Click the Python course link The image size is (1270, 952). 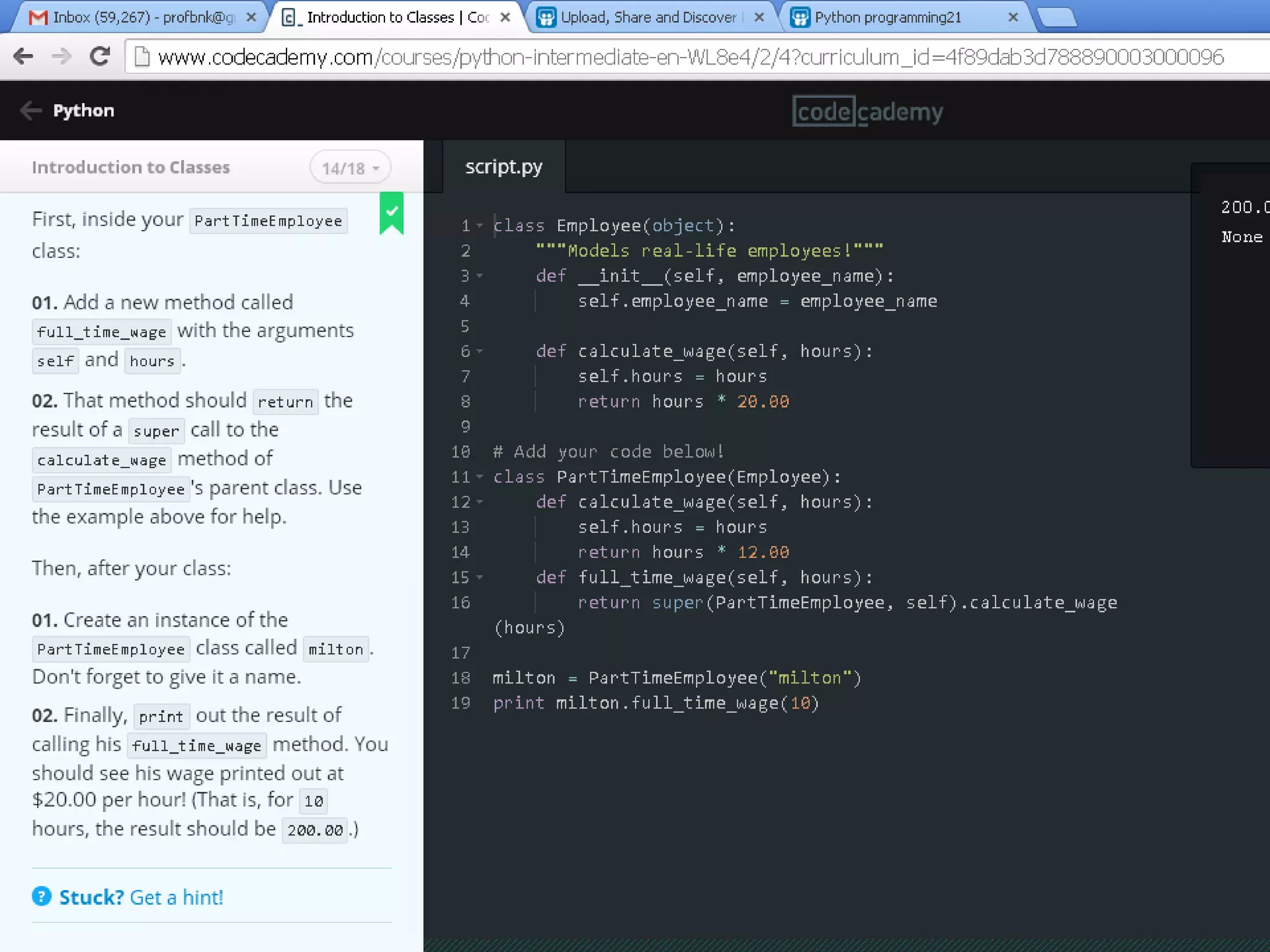coord(84,110)
